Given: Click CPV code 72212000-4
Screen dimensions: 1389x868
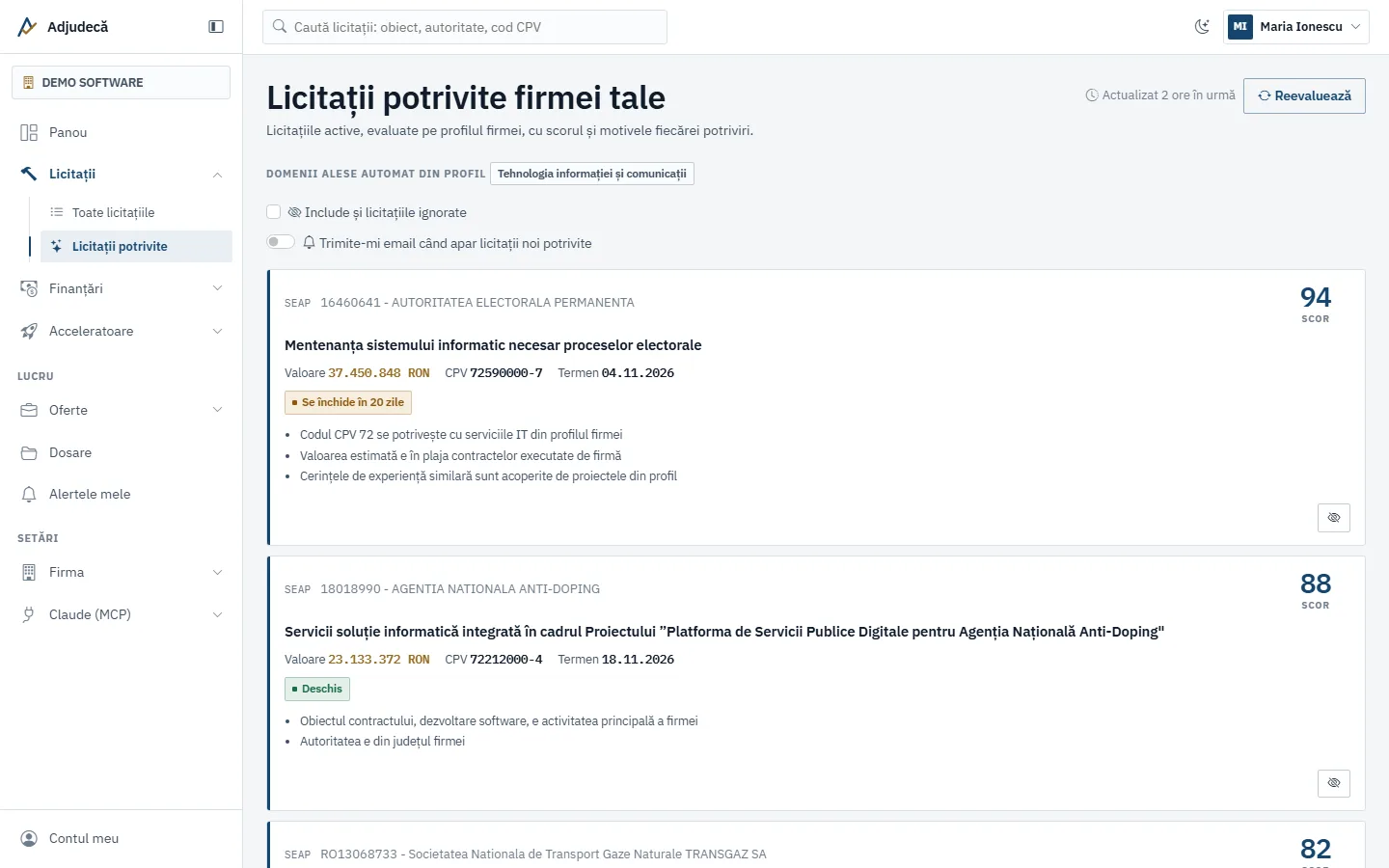Looking at the screenshot, I should 506,660.
